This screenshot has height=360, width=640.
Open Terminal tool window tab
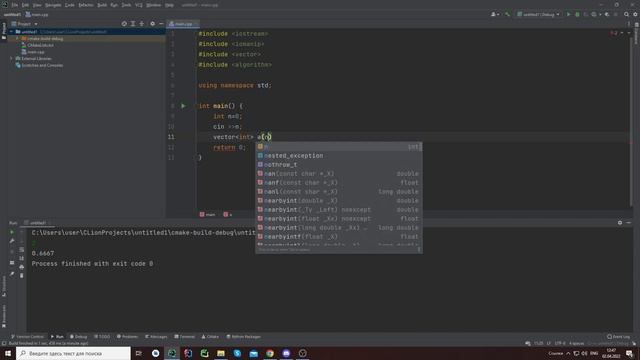(184, 337)
